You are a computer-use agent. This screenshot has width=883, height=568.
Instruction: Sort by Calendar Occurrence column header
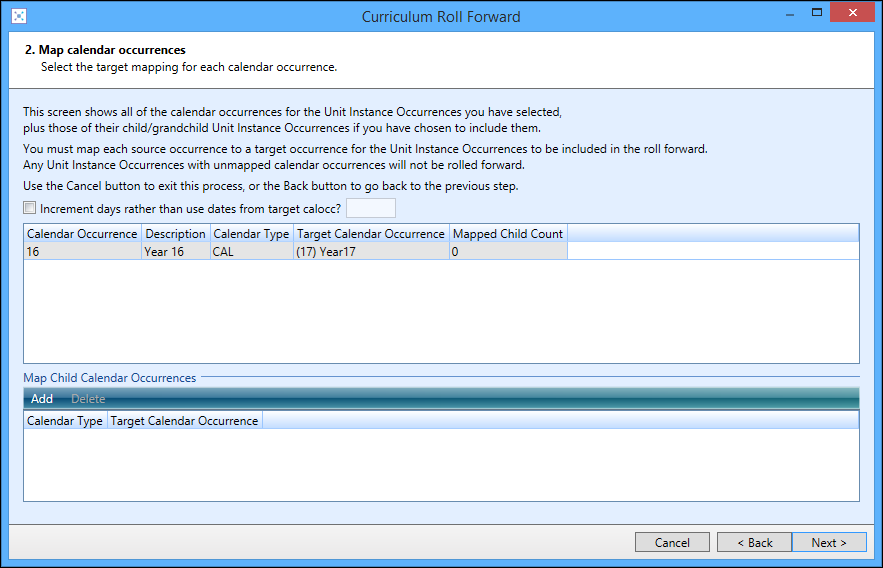tap(82, 234)
